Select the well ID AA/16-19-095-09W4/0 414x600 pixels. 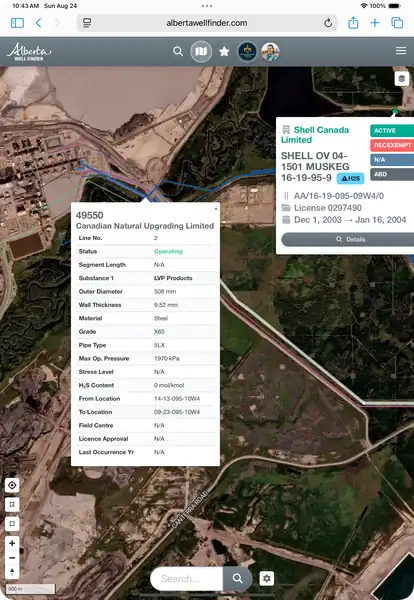(x=339, y=196)
